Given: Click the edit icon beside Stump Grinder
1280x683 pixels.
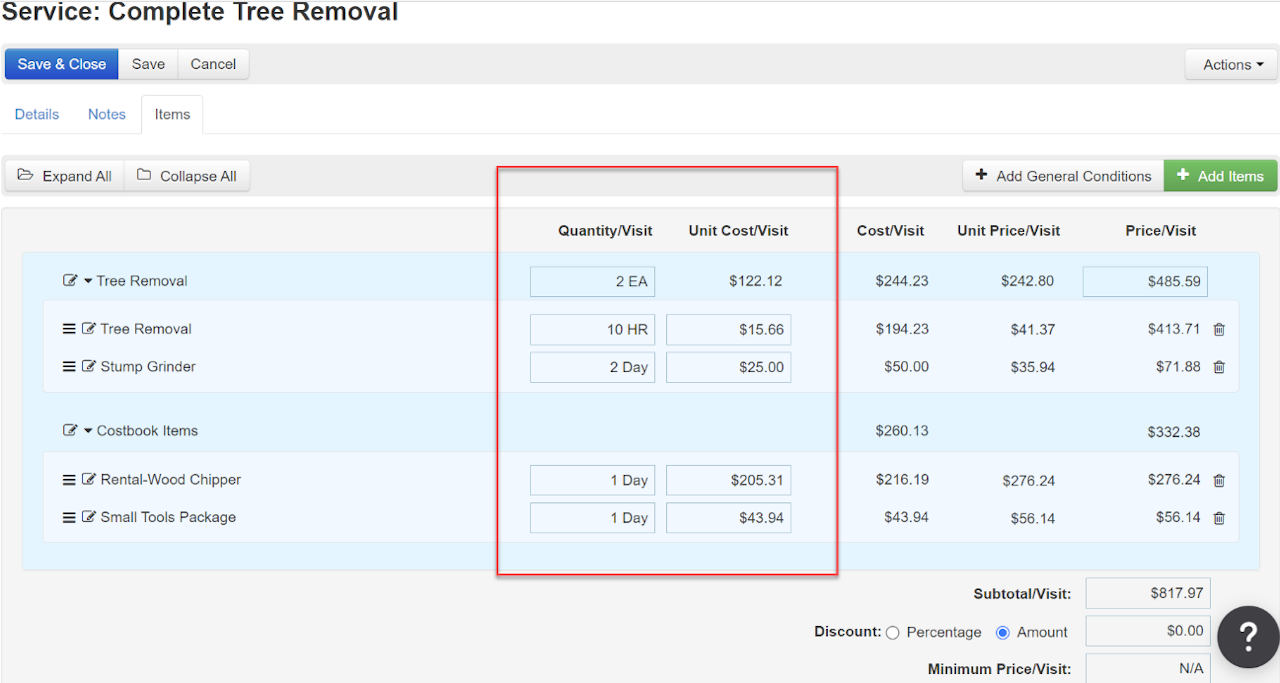Looking at the screenshot, I should (x=89, y=367).
